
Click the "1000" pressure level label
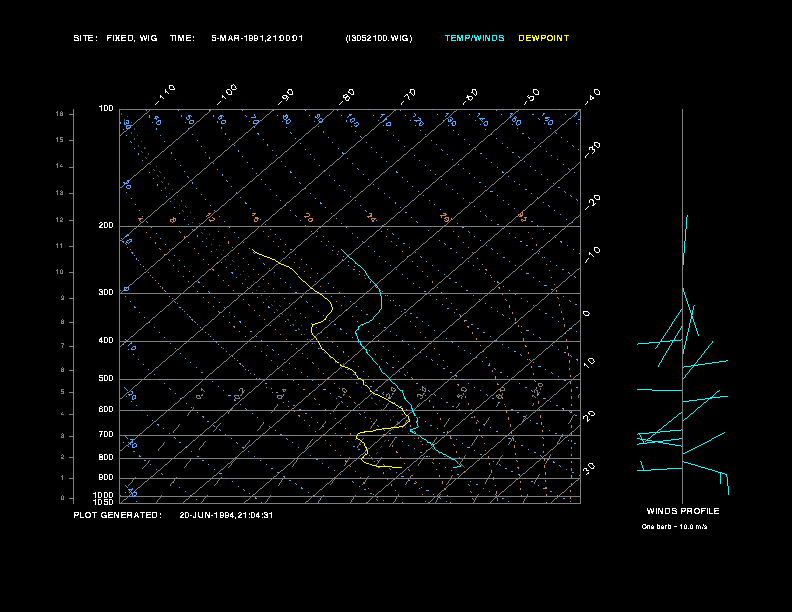click(104, 495)
